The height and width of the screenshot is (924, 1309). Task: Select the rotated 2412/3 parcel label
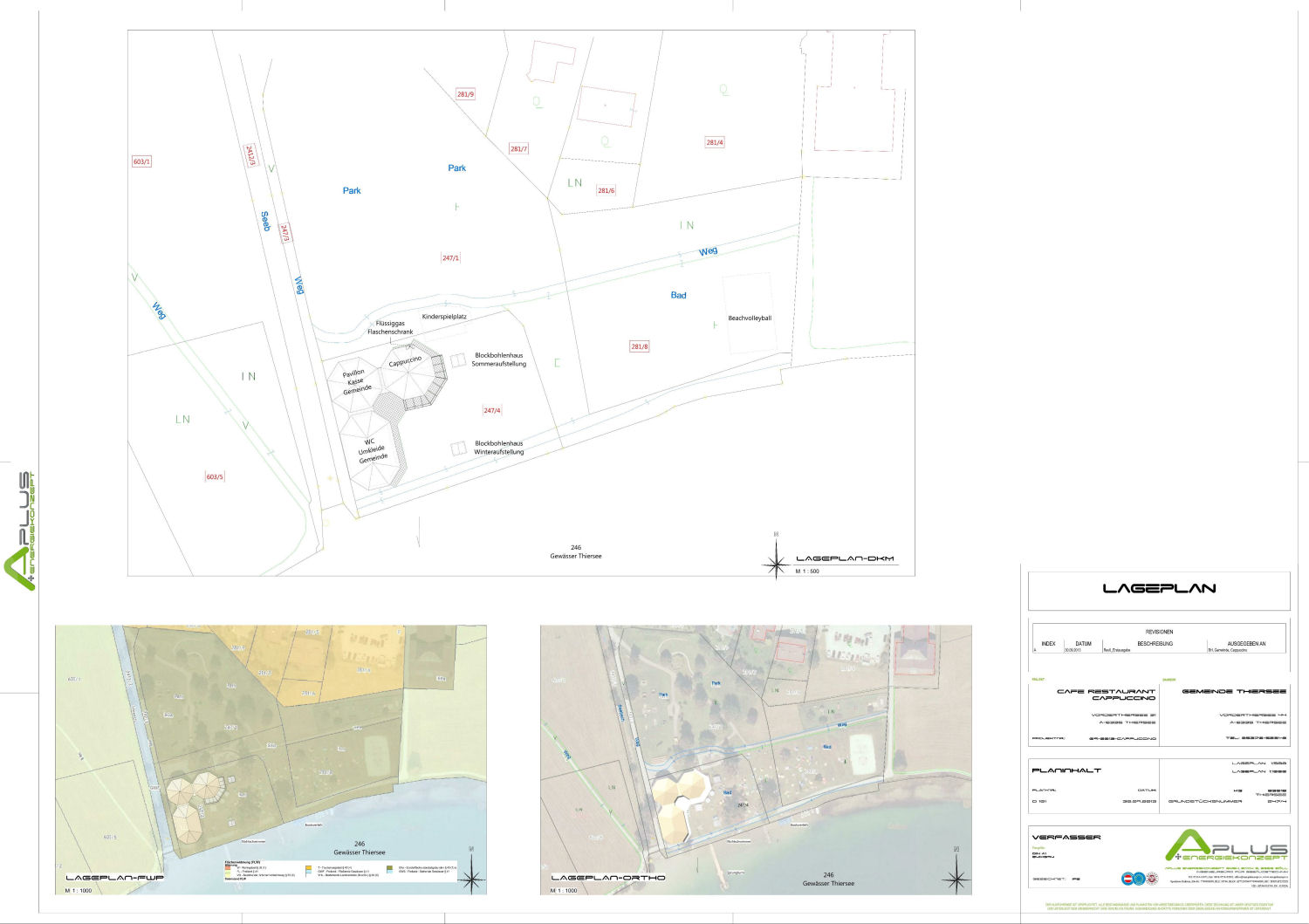tap(250, 155)
